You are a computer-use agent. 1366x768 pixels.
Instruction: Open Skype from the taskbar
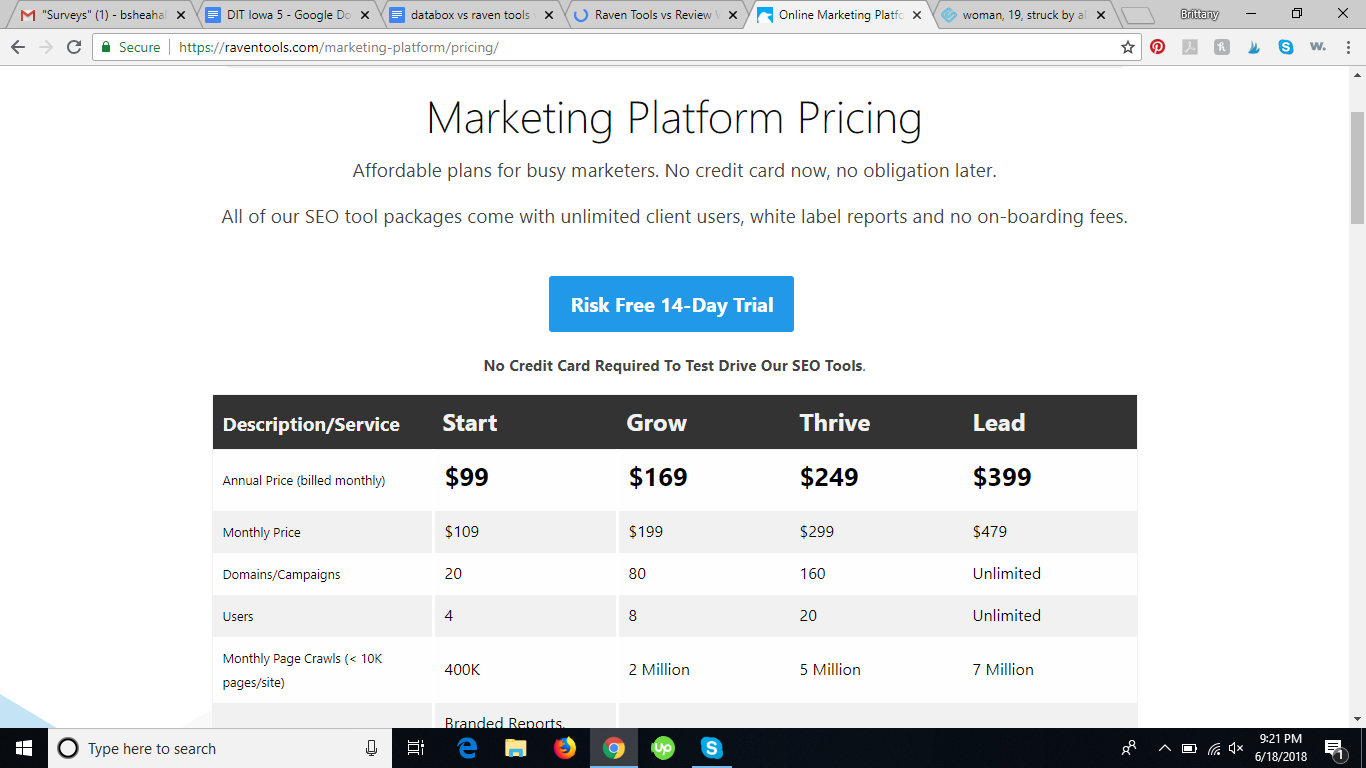pos(712,748)
